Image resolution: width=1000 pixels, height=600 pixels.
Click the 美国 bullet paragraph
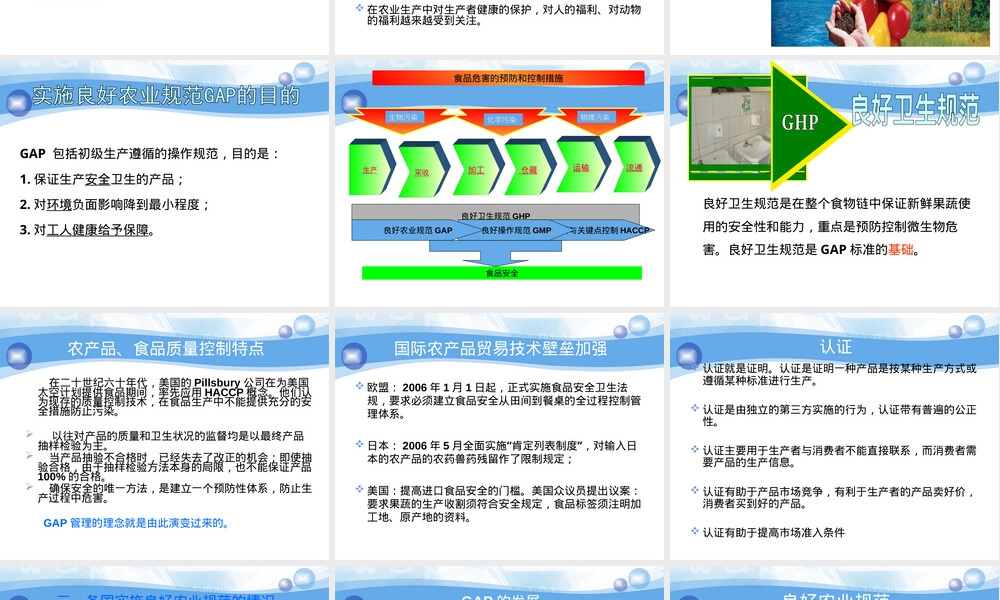(504, 504)
